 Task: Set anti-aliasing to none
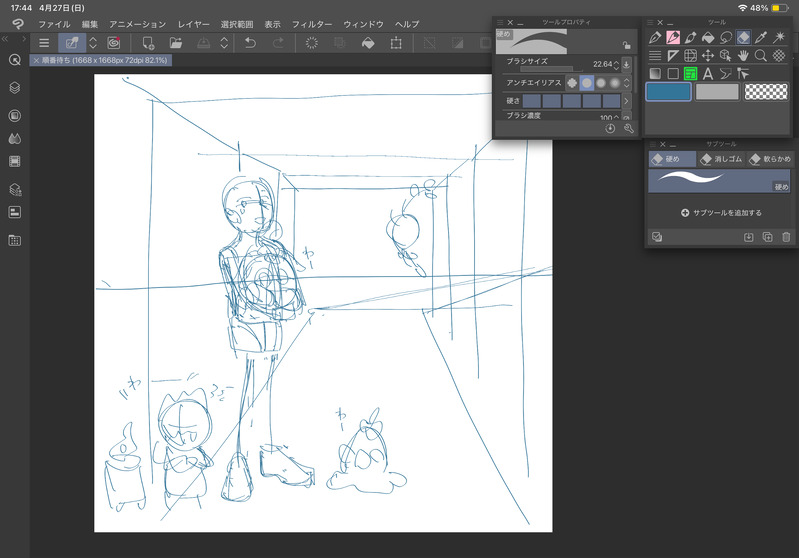click(572, 83)
